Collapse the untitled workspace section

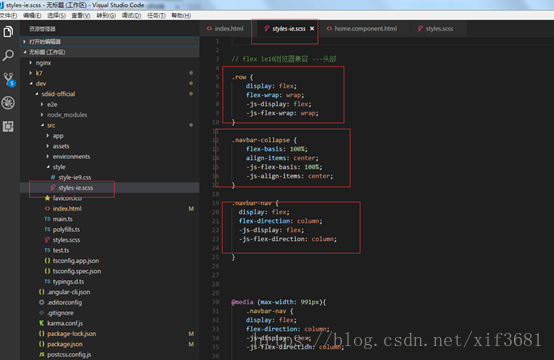110,52
